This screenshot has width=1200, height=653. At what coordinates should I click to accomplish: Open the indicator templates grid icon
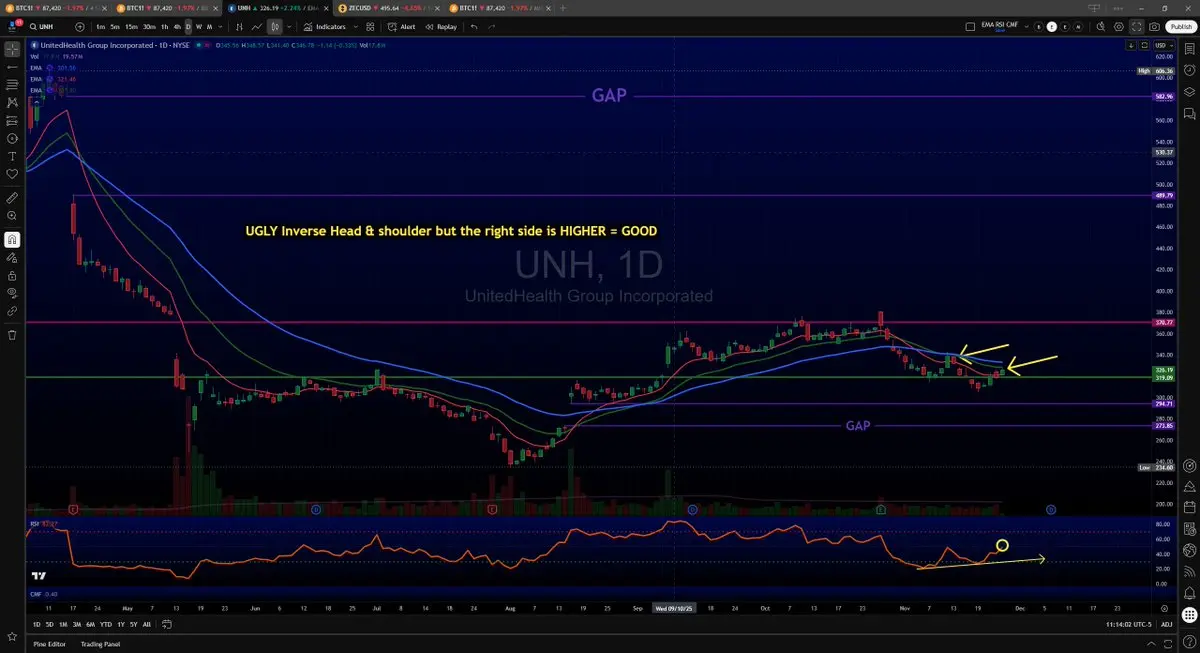(370, 27)
